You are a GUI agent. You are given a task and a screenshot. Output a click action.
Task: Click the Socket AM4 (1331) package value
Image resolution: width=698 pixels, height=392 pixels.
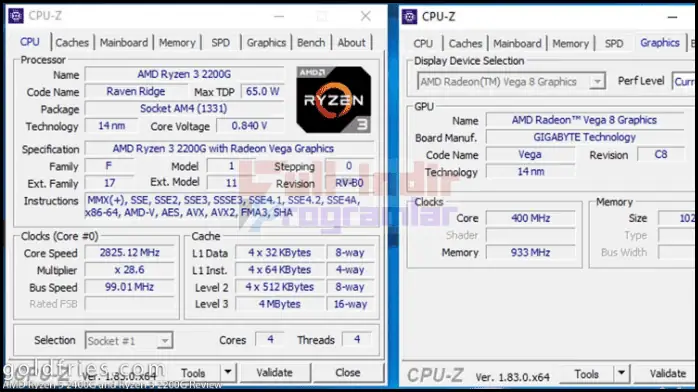(x=184, y=109)
